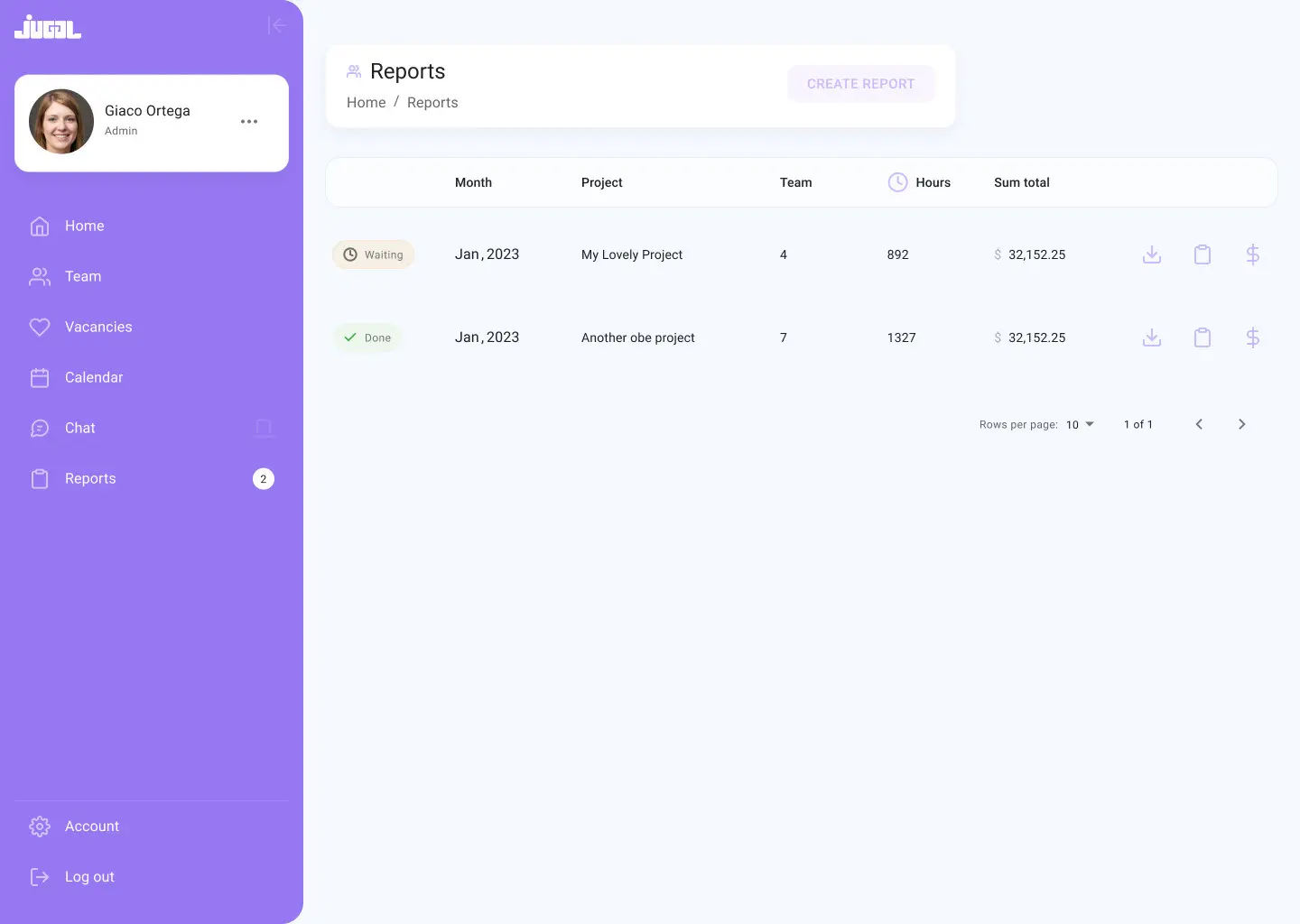This screenshot has width=1300, height=924.
Task: Open Chat from the sidebar
Action: point(79,428)
